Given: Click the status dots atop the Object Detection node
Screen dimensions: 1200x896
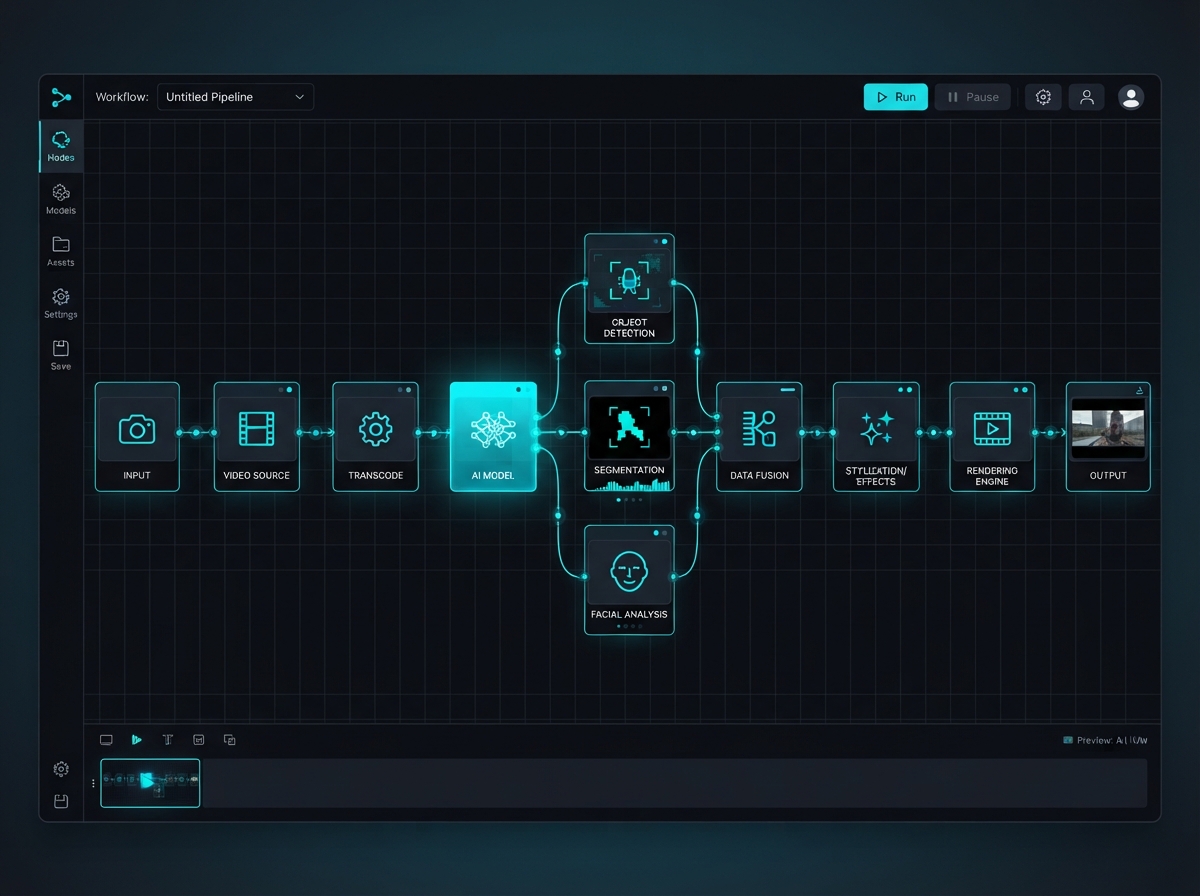Looking at the screenshot, I should 659,241.
